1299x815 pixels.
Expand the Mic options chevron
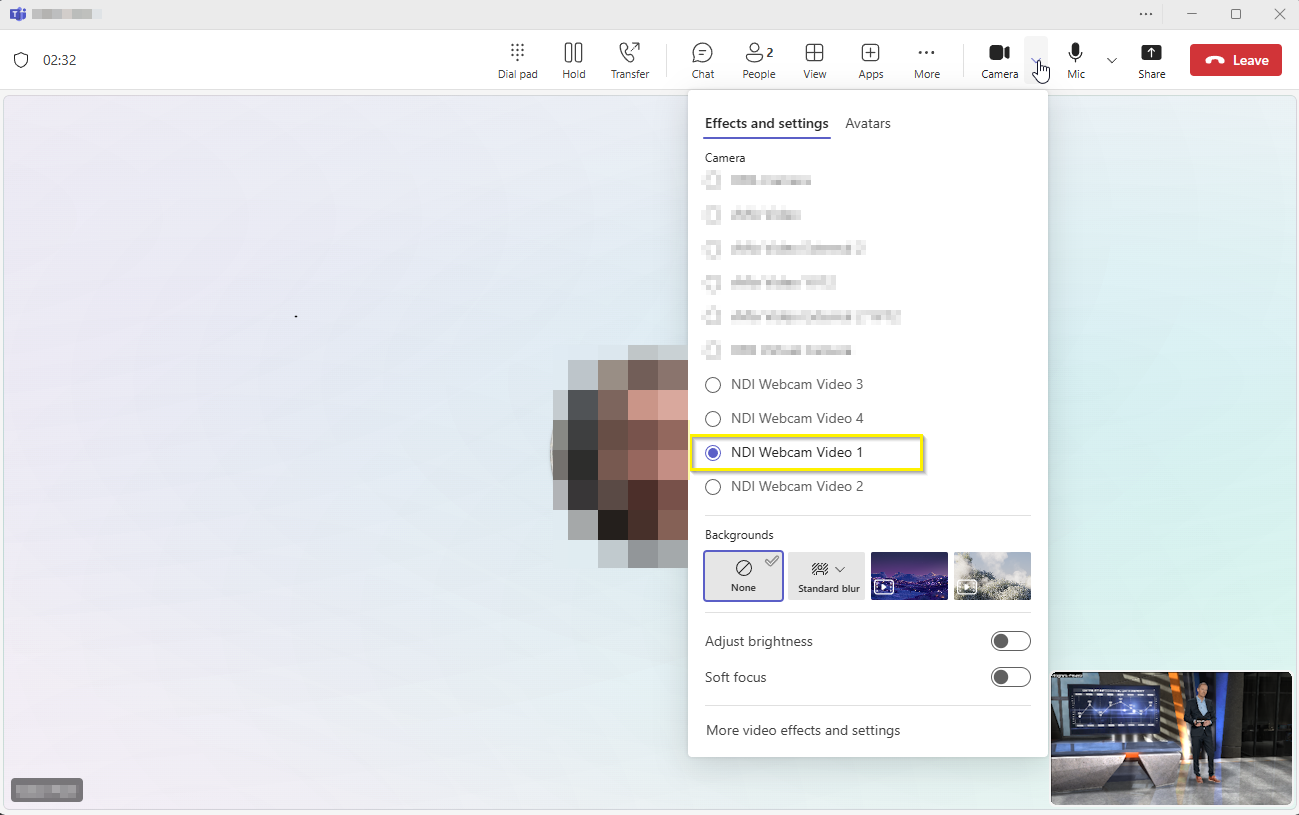1111,60
